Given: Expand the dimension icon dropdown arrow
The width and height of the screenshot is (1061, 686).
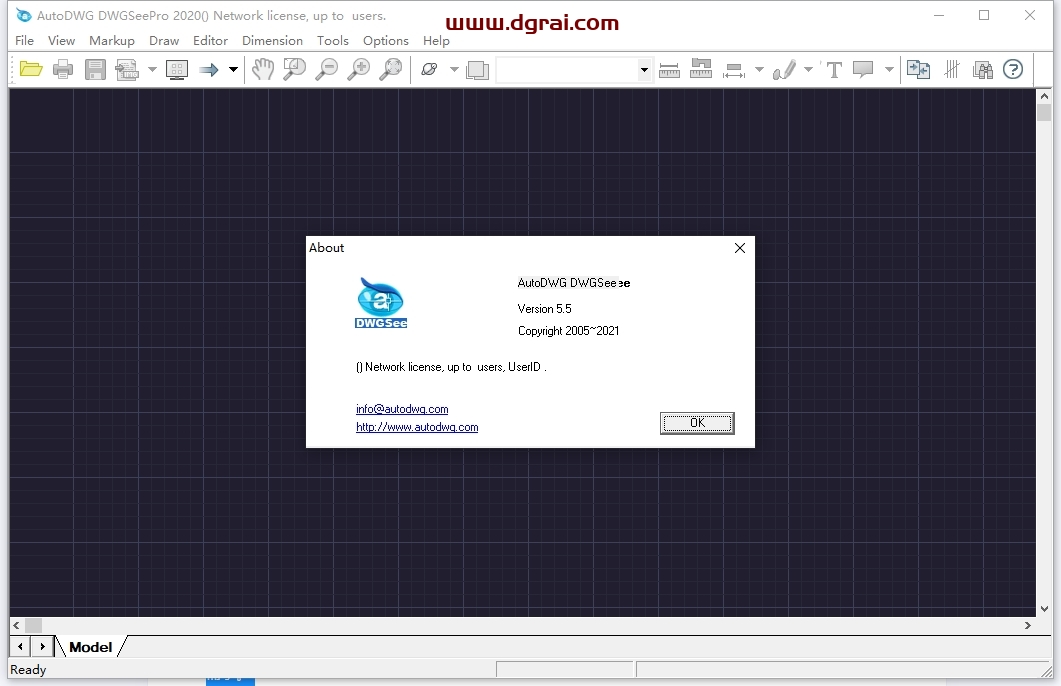Looking at the screenshot, I should pos(759,69).
